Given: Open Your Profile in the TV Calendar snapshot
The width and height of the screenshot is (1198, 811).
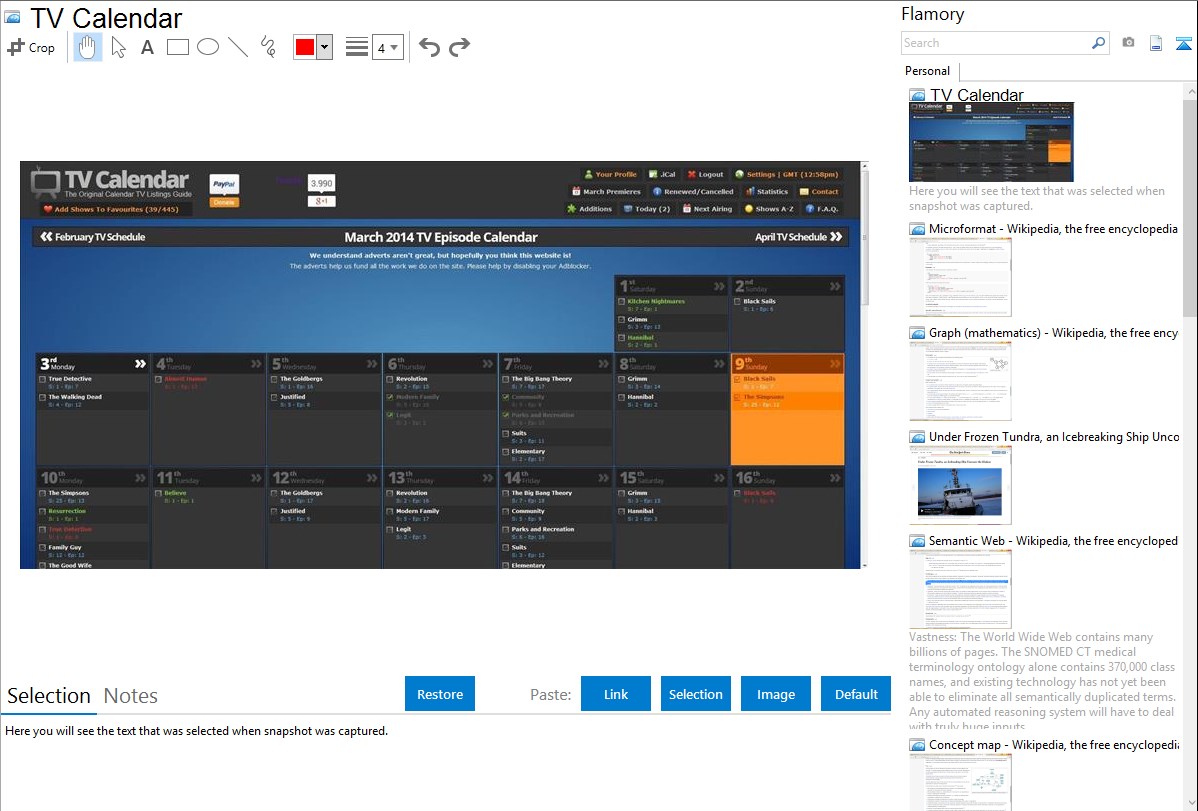Looking at the screenshot, I should (610, 174).
